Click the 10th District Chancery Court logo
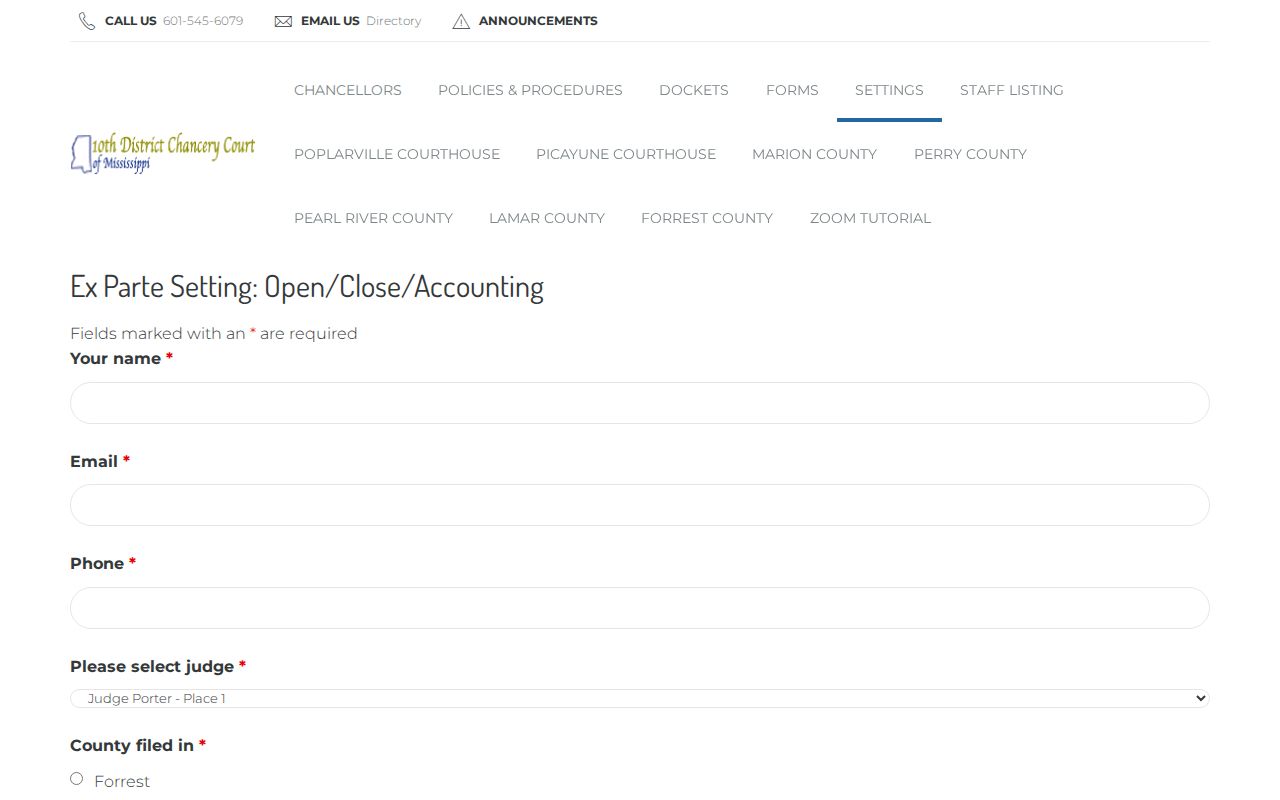Viewport: 1280px width, 800px height. (163, 154)
